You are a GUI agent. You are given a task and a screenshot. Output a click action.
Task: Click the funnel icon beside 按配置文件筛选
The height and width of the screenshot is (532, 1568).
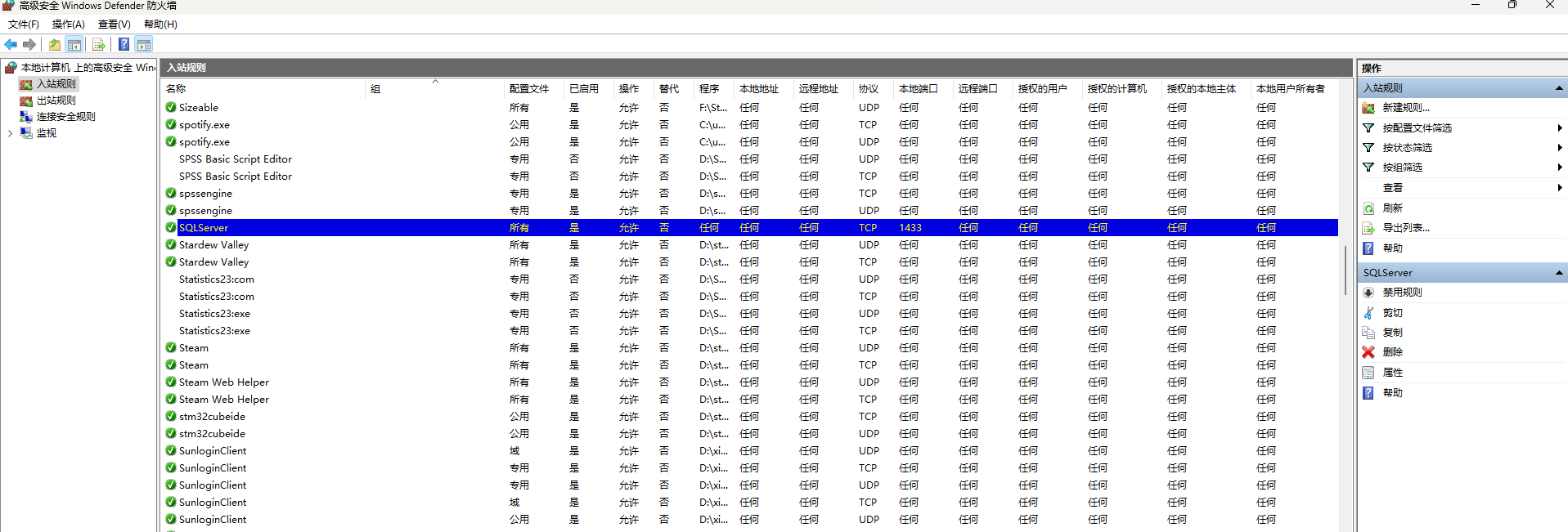pos(1368,127)
